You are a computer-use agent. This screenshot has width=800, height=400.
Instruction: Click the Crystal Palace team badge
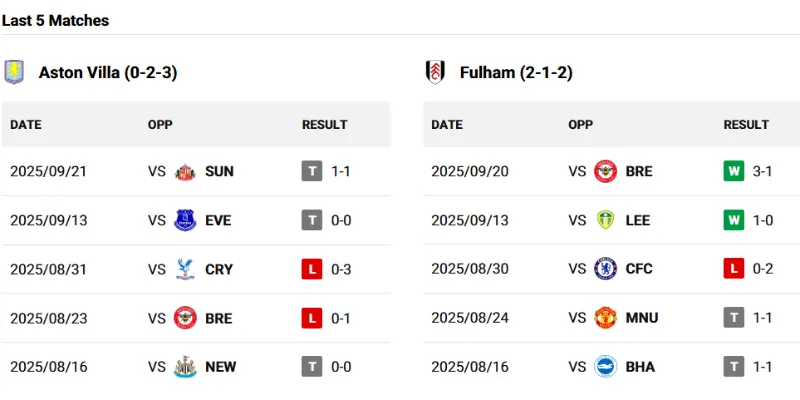[x=185, y=269]
